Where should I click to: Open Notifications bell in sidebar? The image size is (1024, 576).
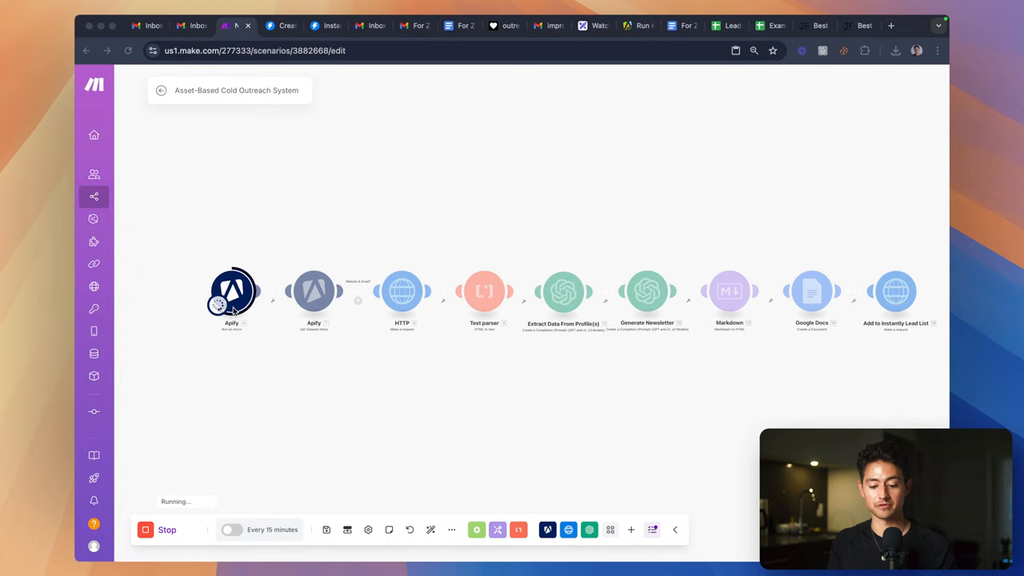94,501
